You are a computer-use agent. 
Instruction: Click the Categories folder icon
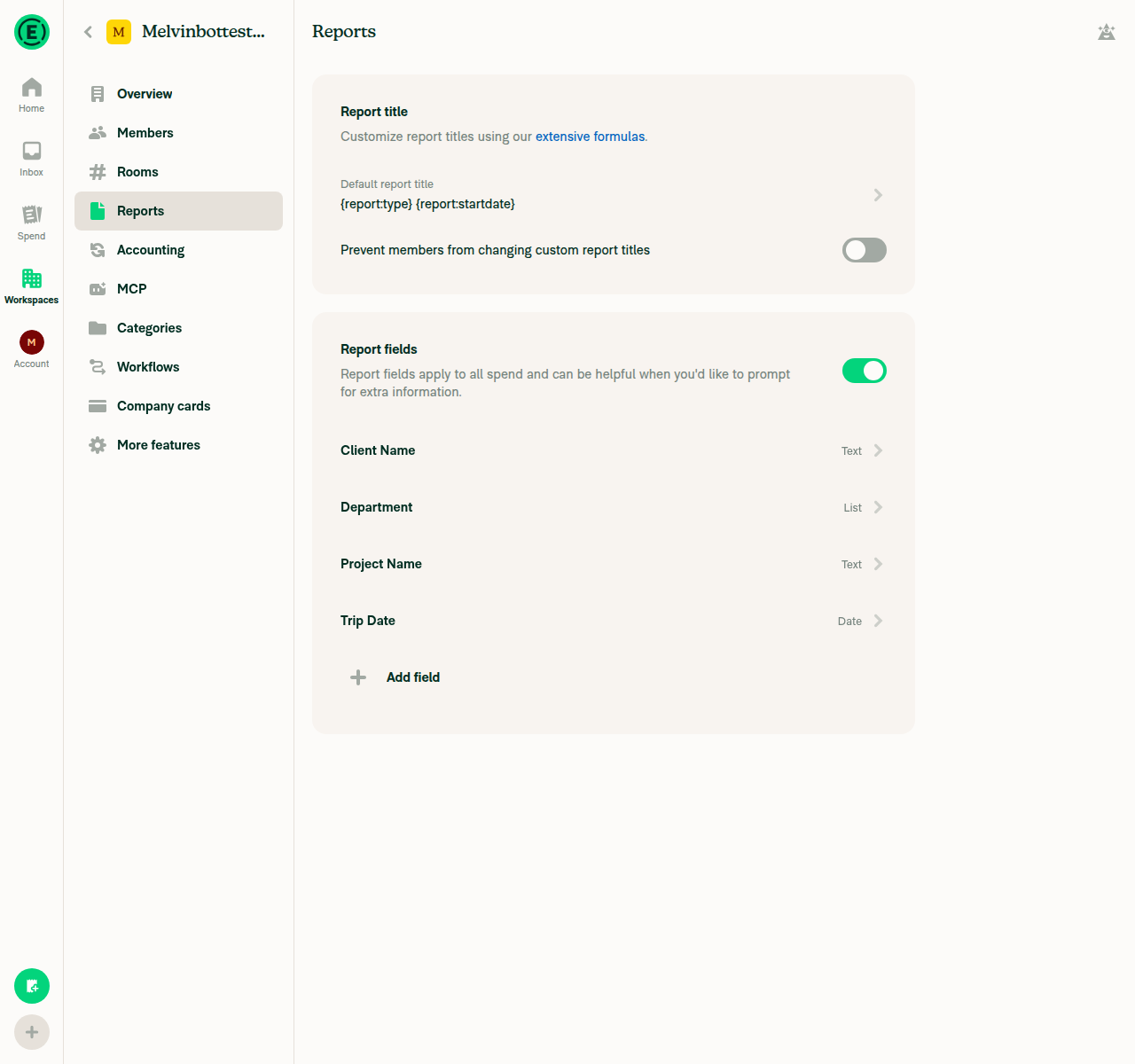[98, 328]
